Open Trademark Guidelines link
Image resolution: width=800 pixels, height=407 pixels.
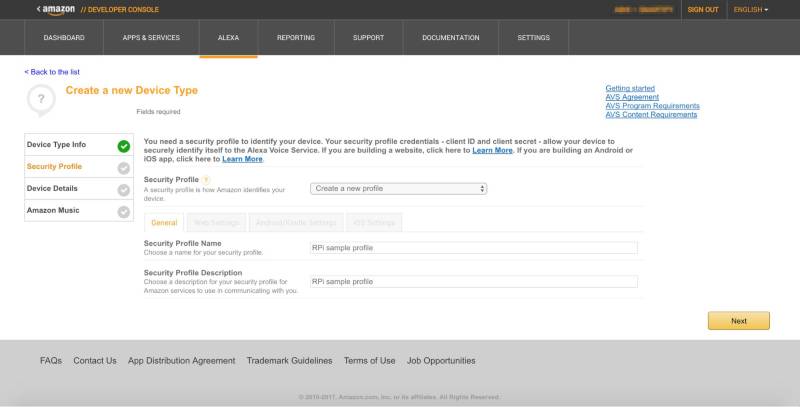pyautogui.click(x=289, y=361)
